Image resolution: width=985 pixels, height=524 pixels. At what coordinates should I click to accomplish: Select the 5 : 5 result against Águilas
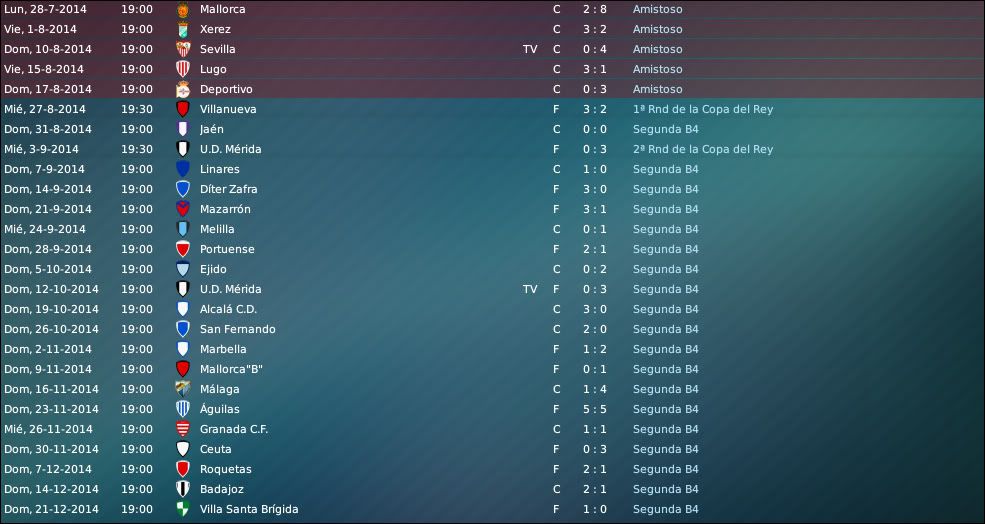[x=594, y=409]
